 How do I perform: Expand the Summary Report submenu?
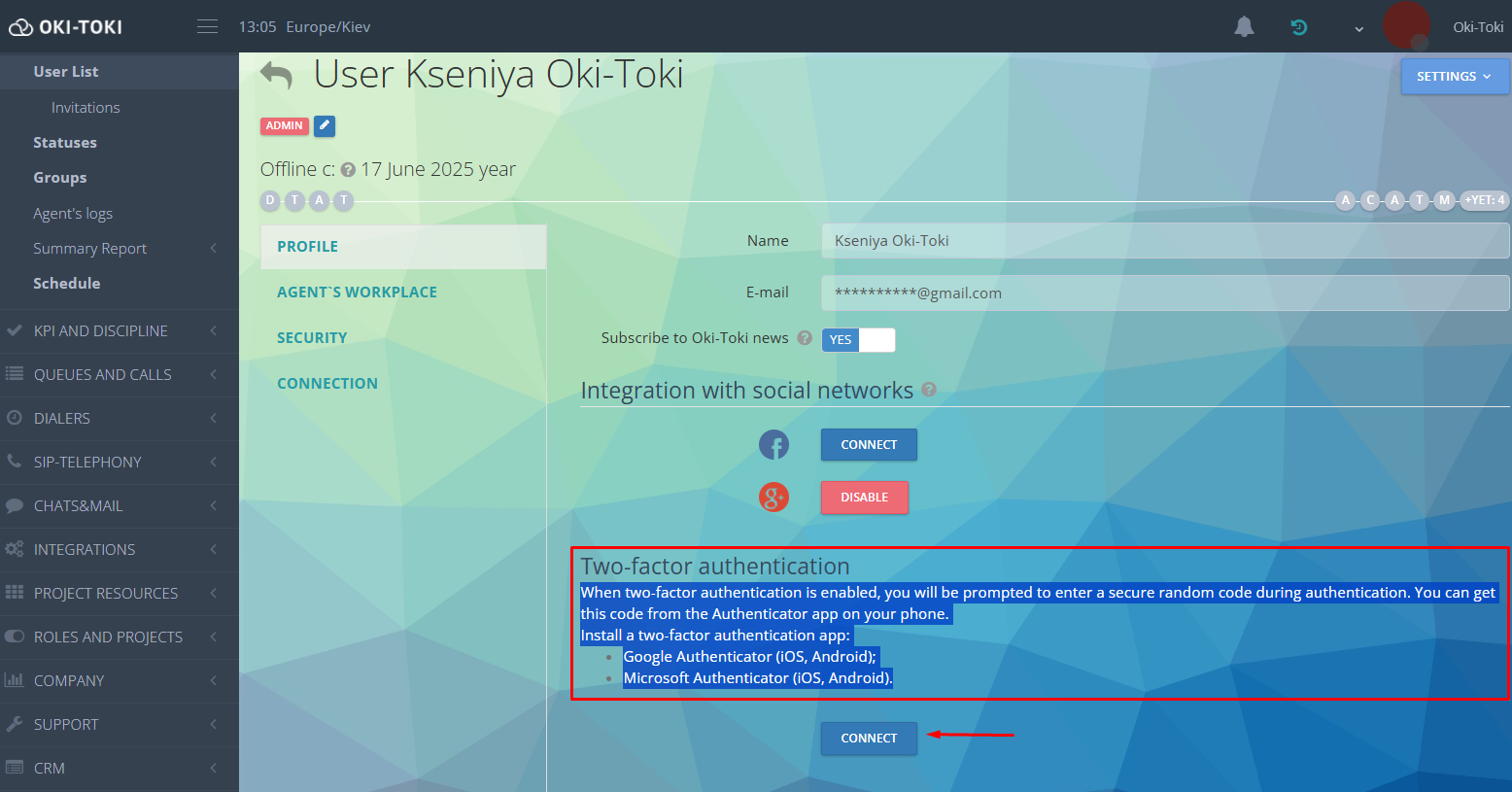tap(214, 249)
